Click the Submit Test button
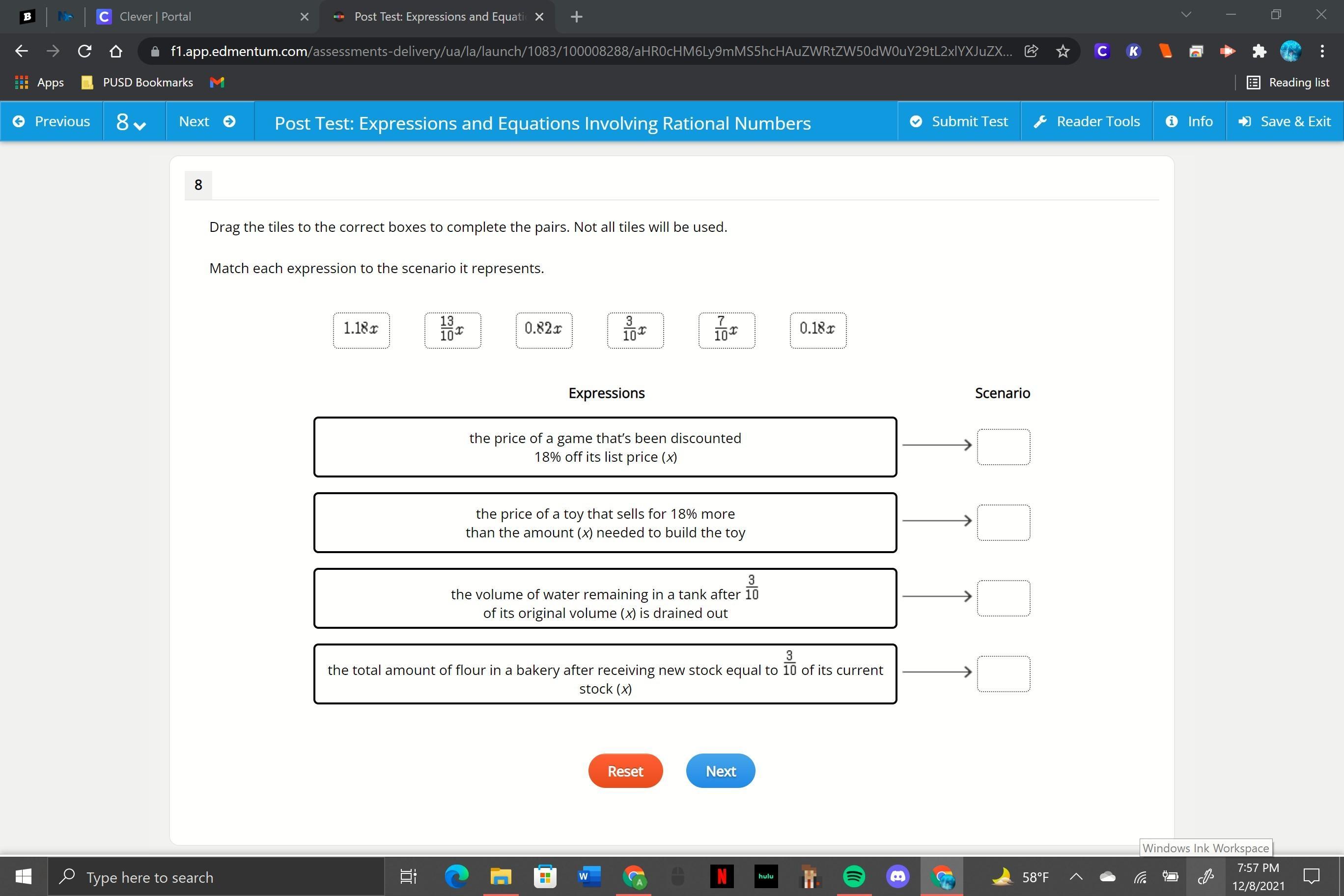 pyautogui.click(x=959, y=121)
